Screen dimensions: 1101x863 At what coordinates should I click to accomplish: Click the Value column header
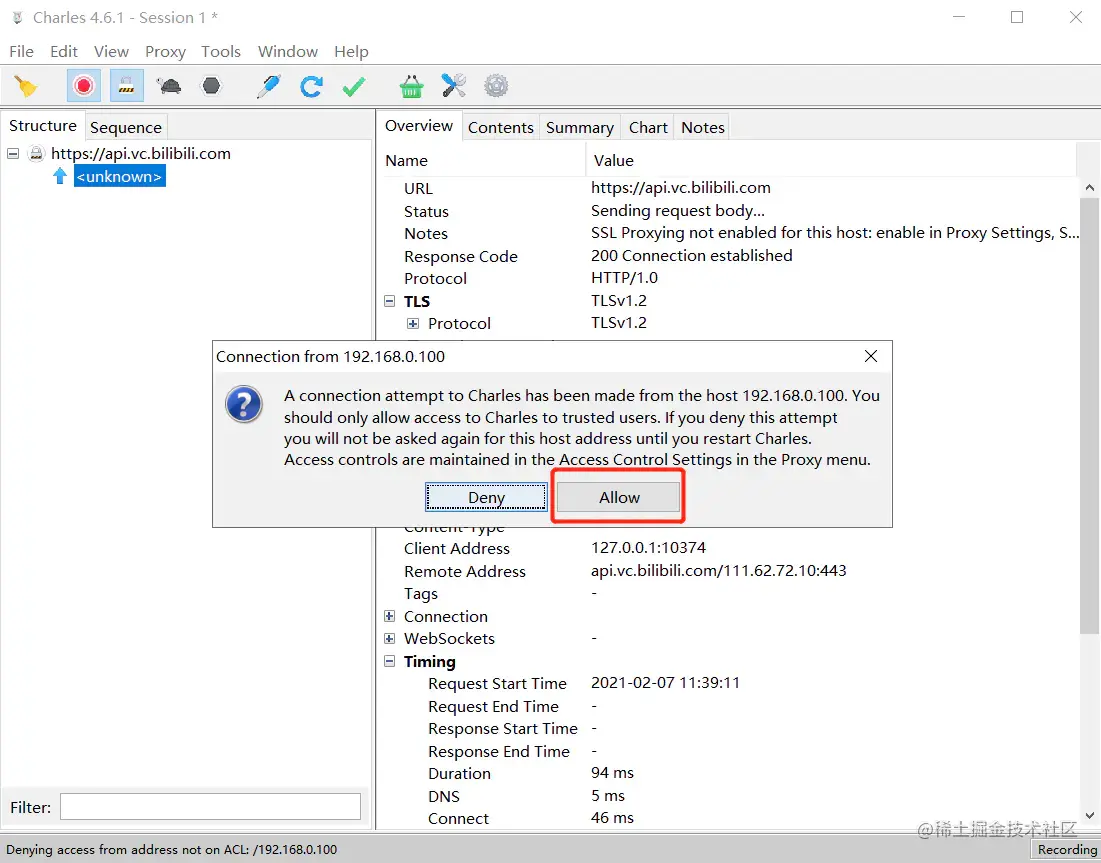coord(831,161)
